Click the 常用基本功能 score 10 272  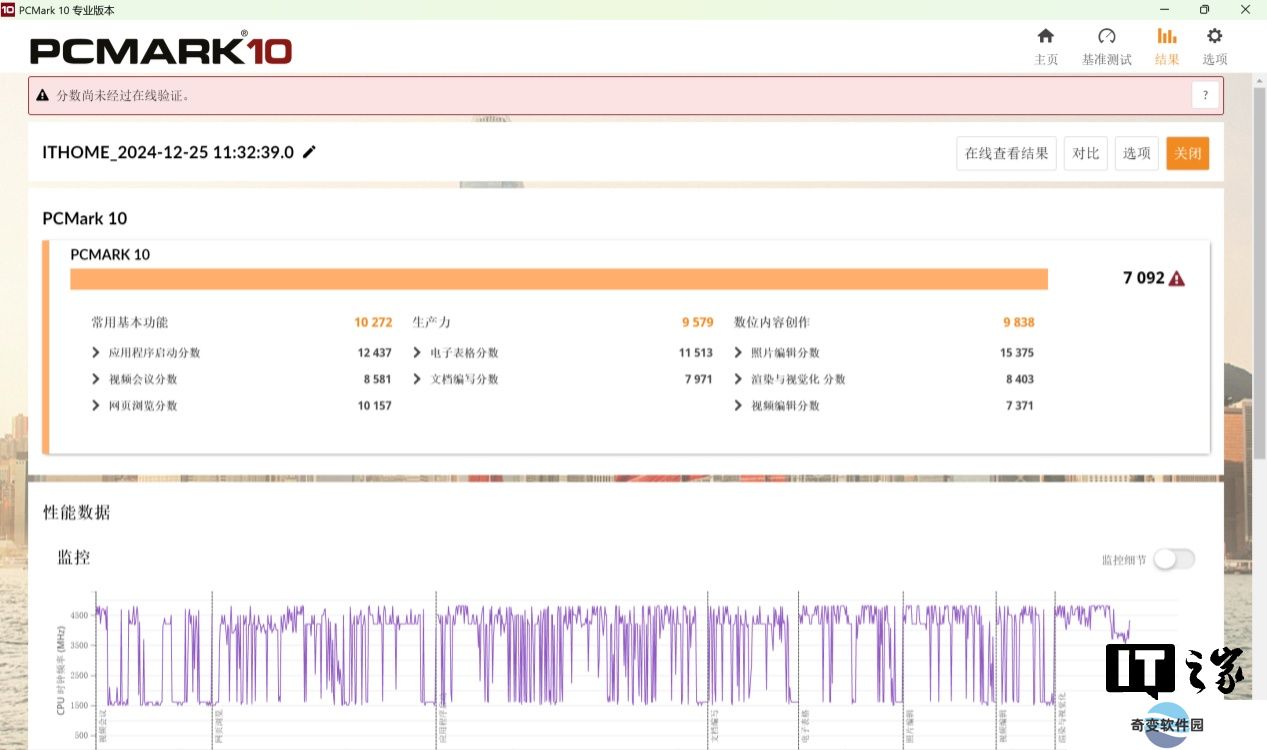coord(373,322)
